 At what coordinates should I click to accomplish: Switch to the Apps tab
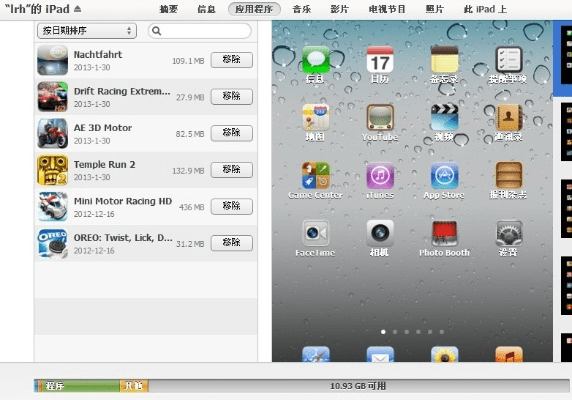click(x=254, y=9)
